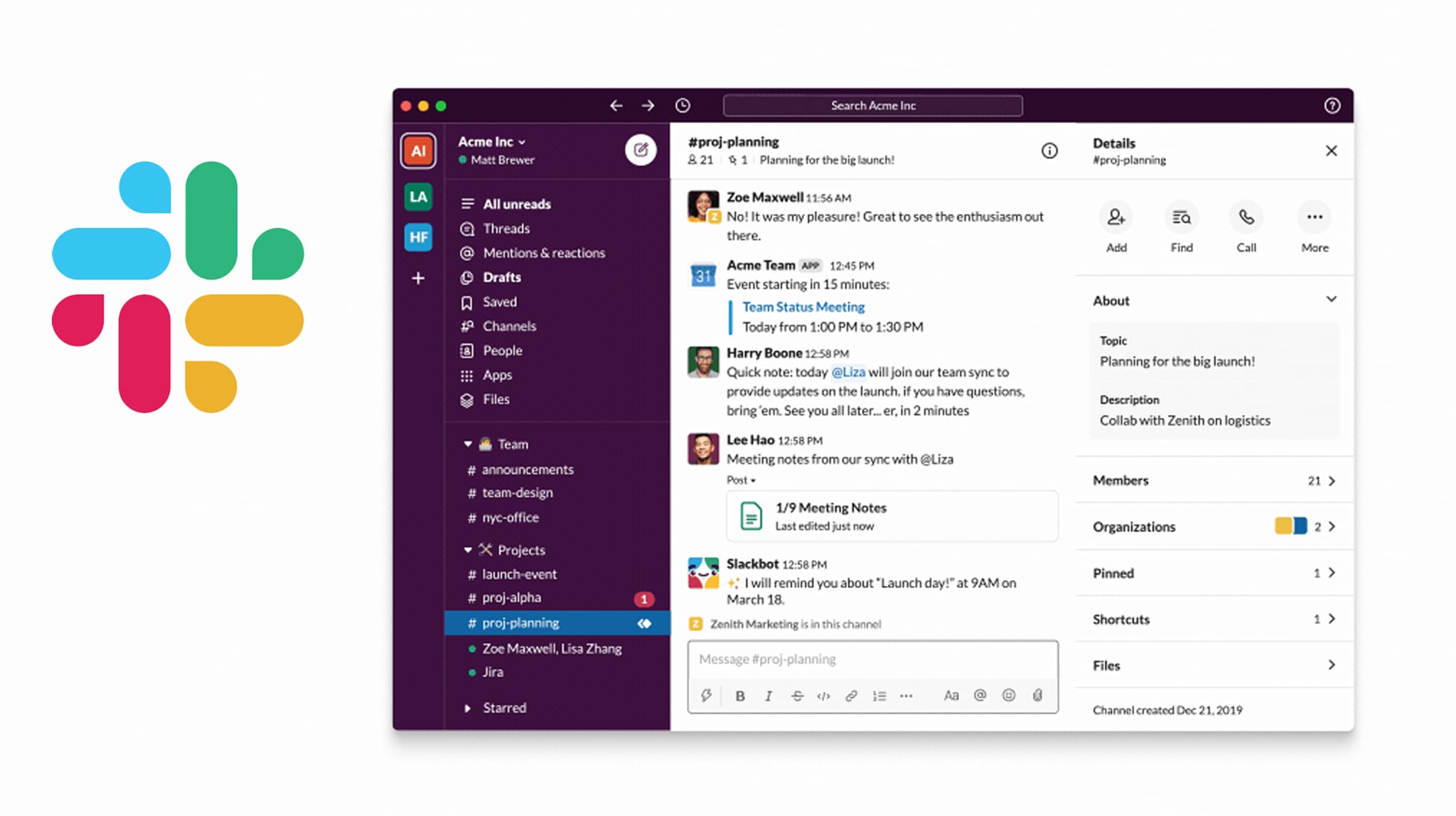
Task: View Harry Boone's avatar profile
Action: [x=702, y=362]
